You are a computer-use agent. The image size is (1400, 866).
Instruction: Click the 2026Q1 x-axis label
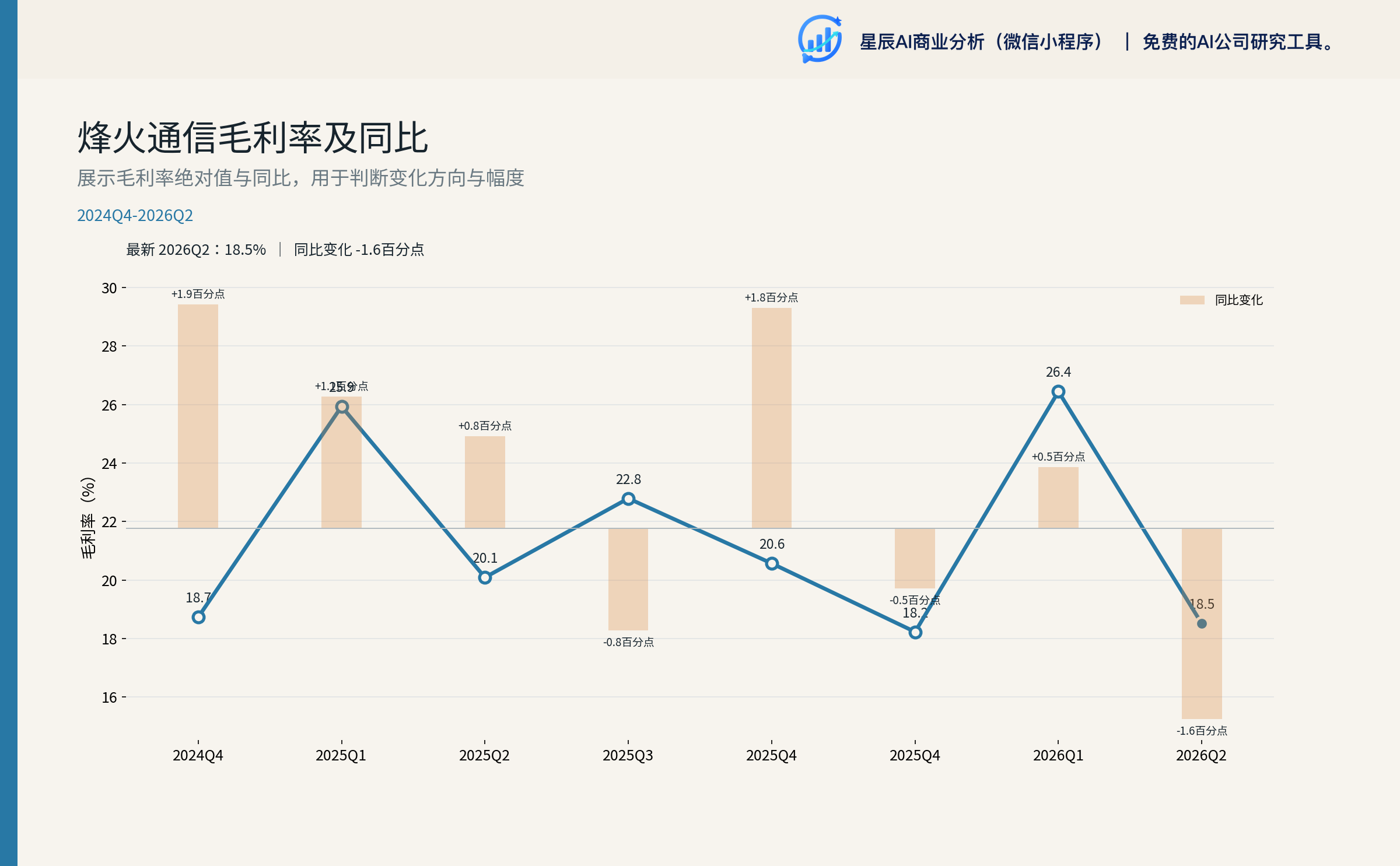pos(1058,756)
